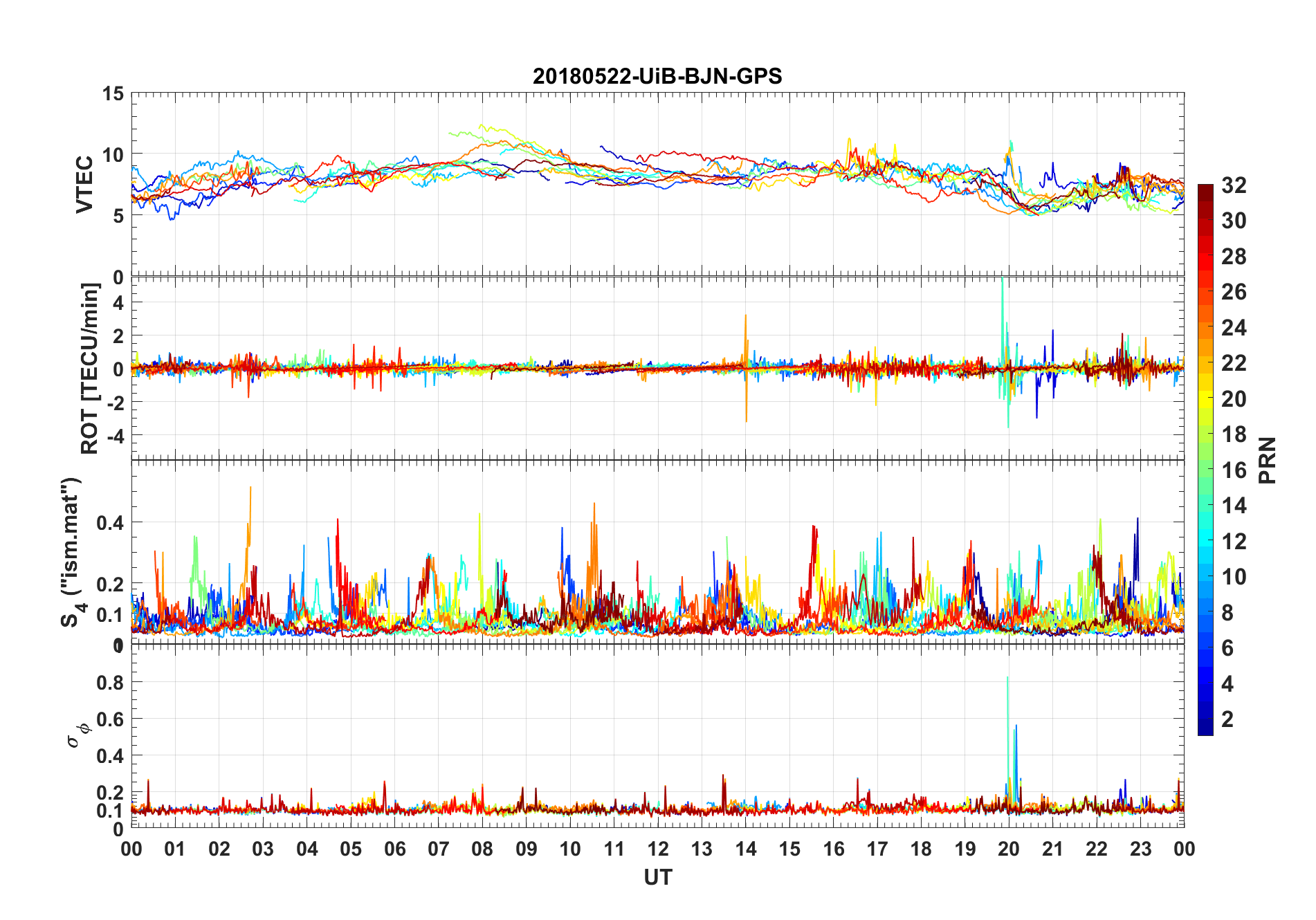This screenshot has width=1316, height=920.
Task: Click x-axis hour label 03
Action: click(263, 849)
